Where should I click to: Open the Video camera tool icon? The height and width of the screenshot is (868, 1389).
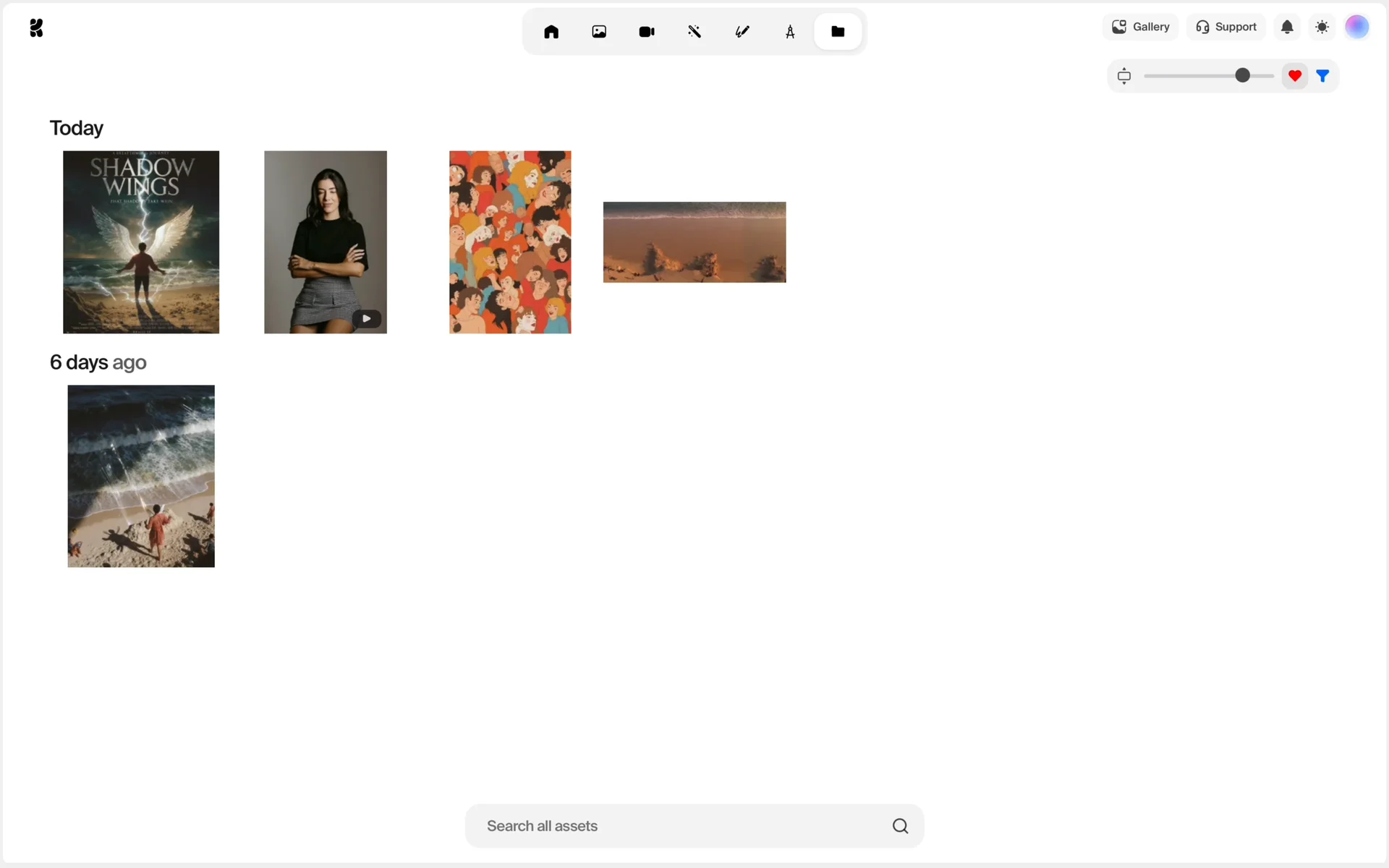[x=647, y=32]
